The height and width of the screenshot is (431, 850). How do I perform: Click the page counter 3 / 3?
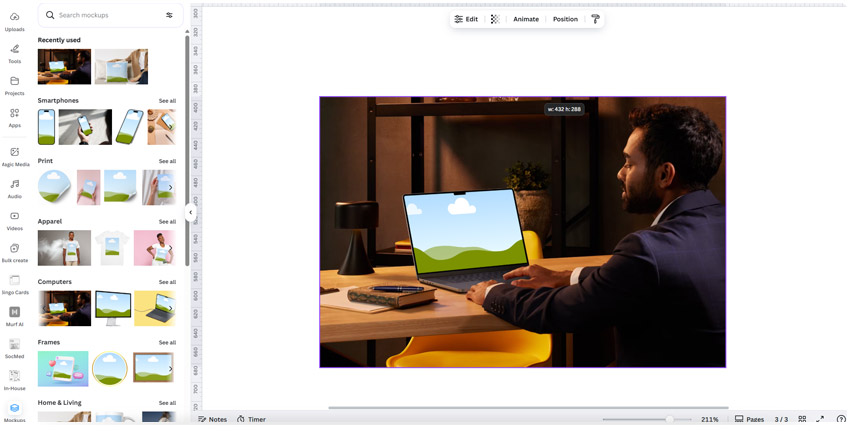[781, 419]
